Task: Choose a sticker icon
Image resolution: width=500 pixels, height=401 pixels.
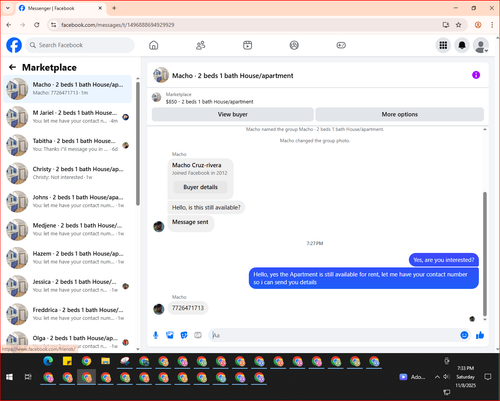Action: [184, 335]
